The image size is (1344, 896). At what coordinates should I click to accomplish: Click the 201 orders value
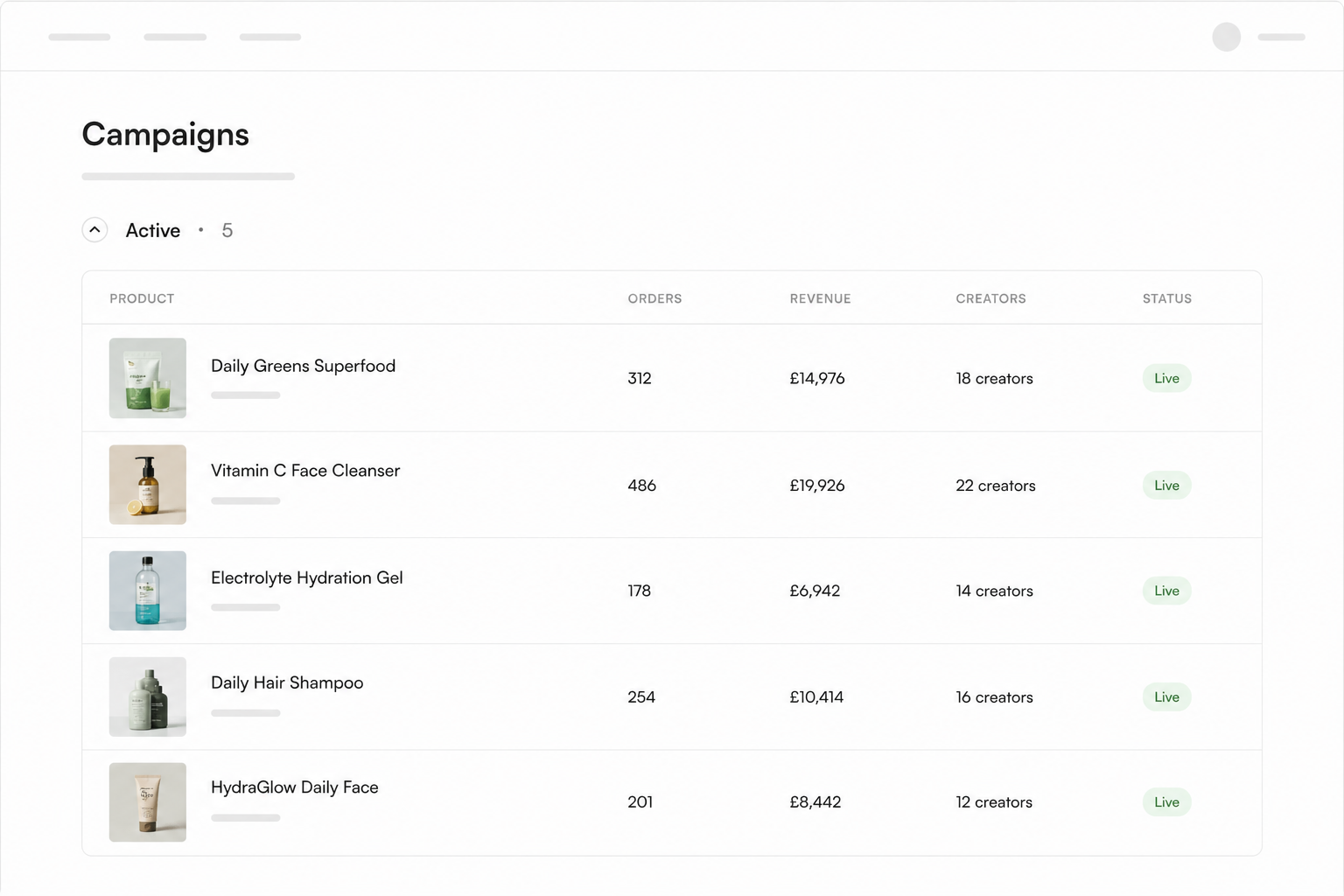point(640,802)
